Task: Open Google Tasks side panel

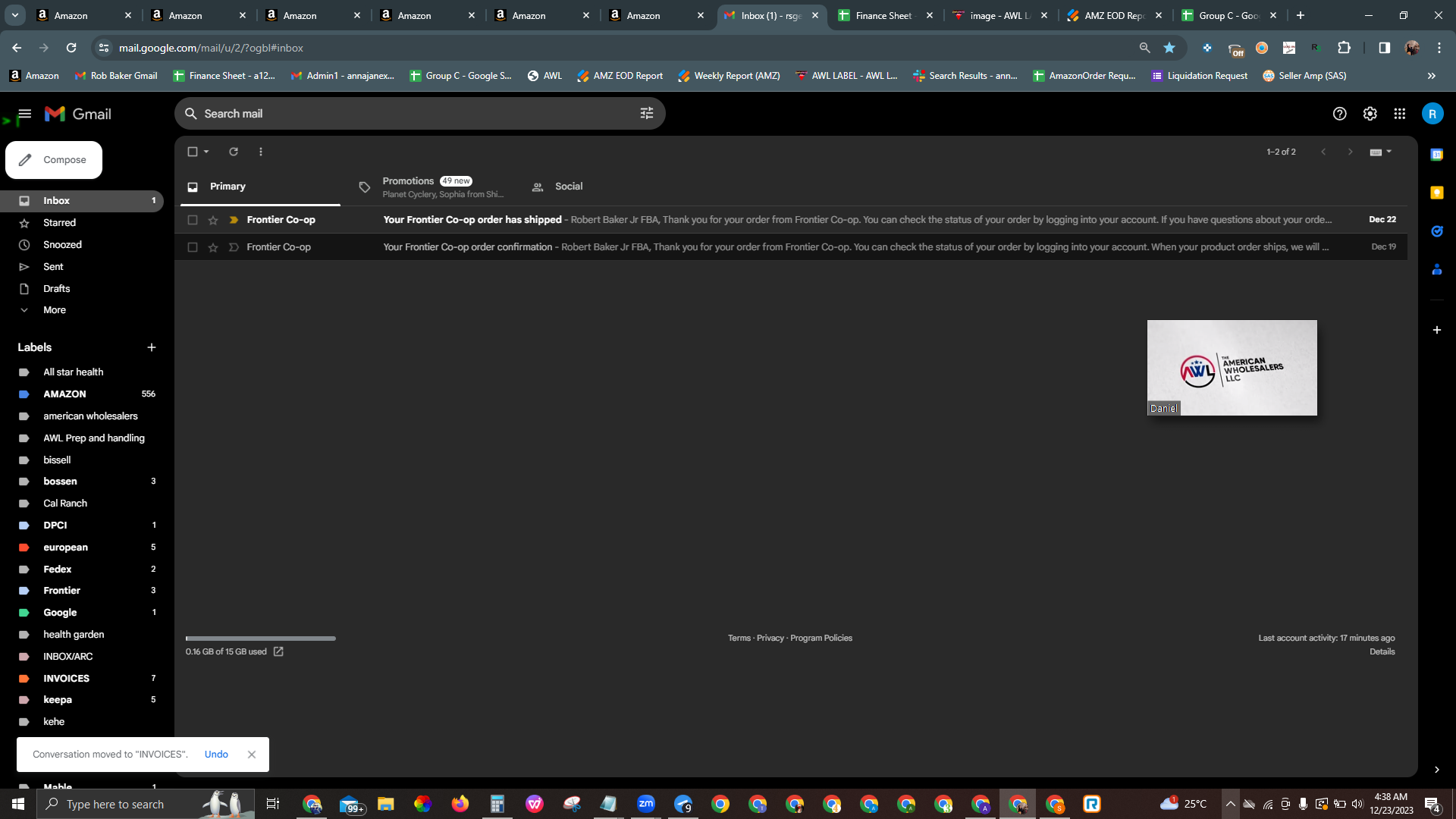Action: 1437,231
